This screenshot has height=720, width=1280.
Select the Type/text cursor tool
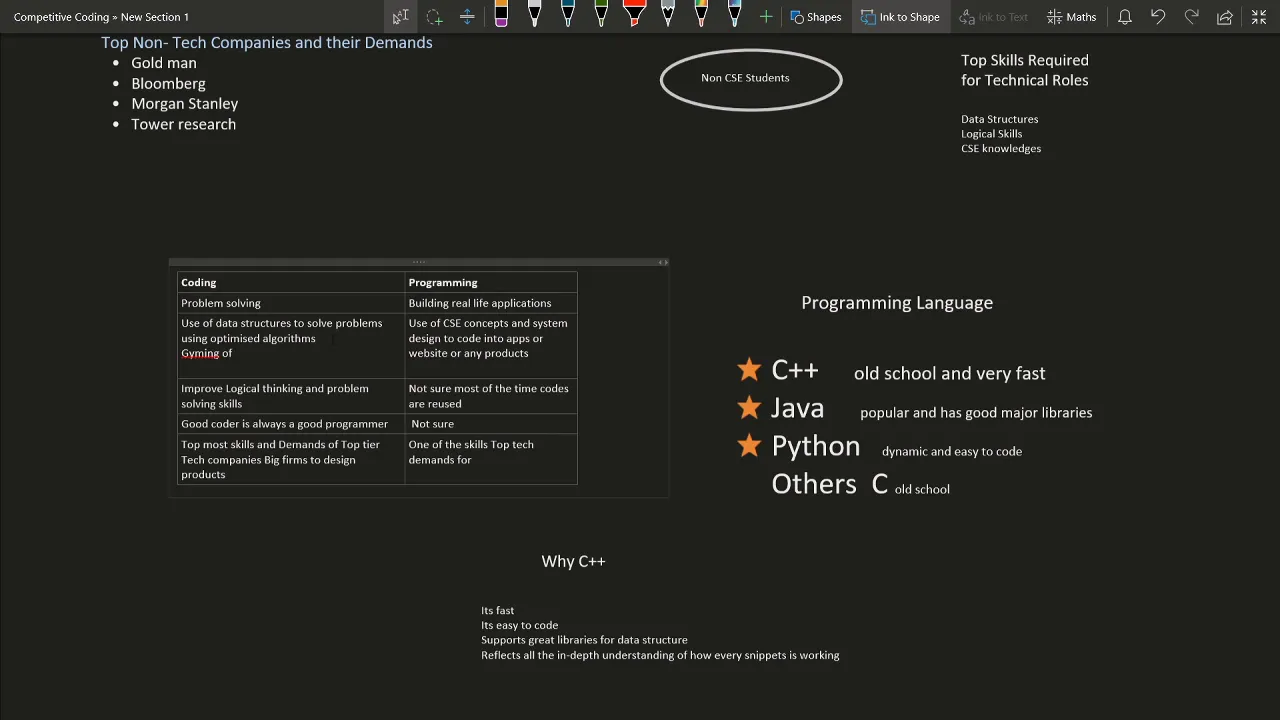pos(401,17)
